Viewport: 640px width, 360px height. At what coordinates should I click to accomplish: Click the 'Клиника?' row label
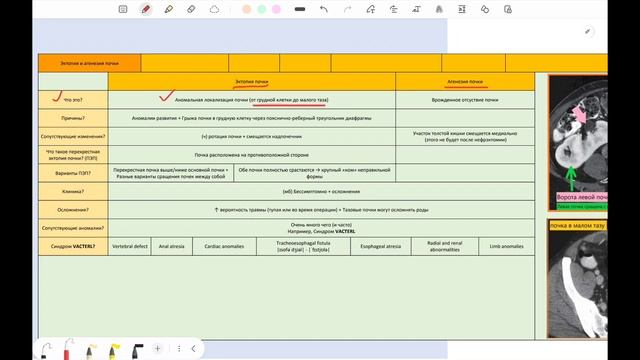pyautogui.click(x=73, y=191)
